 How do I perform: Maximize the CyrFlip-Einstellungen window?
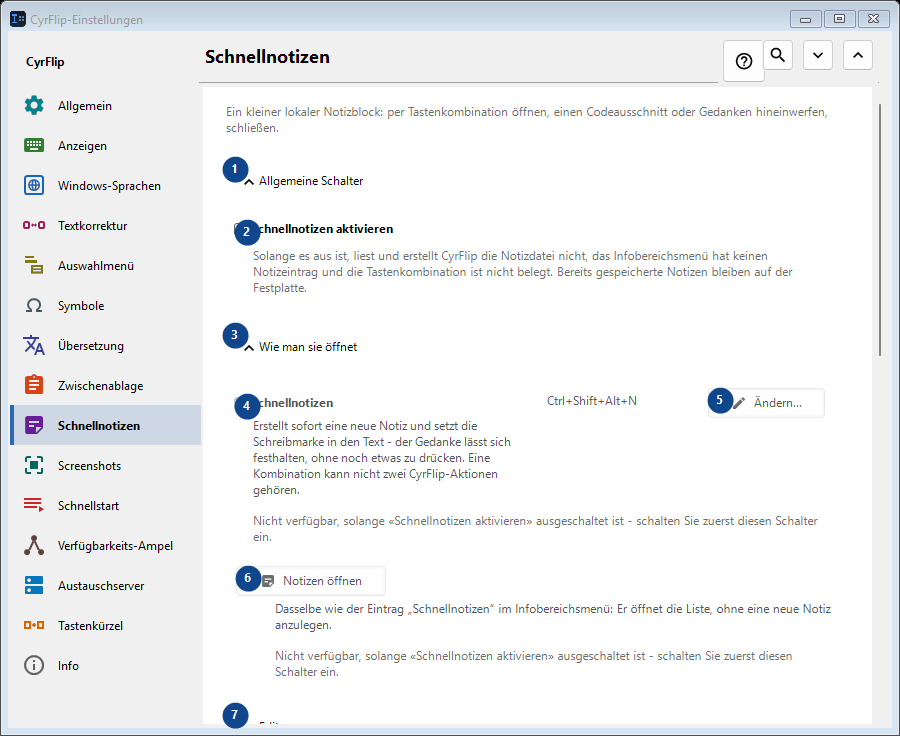839,19
